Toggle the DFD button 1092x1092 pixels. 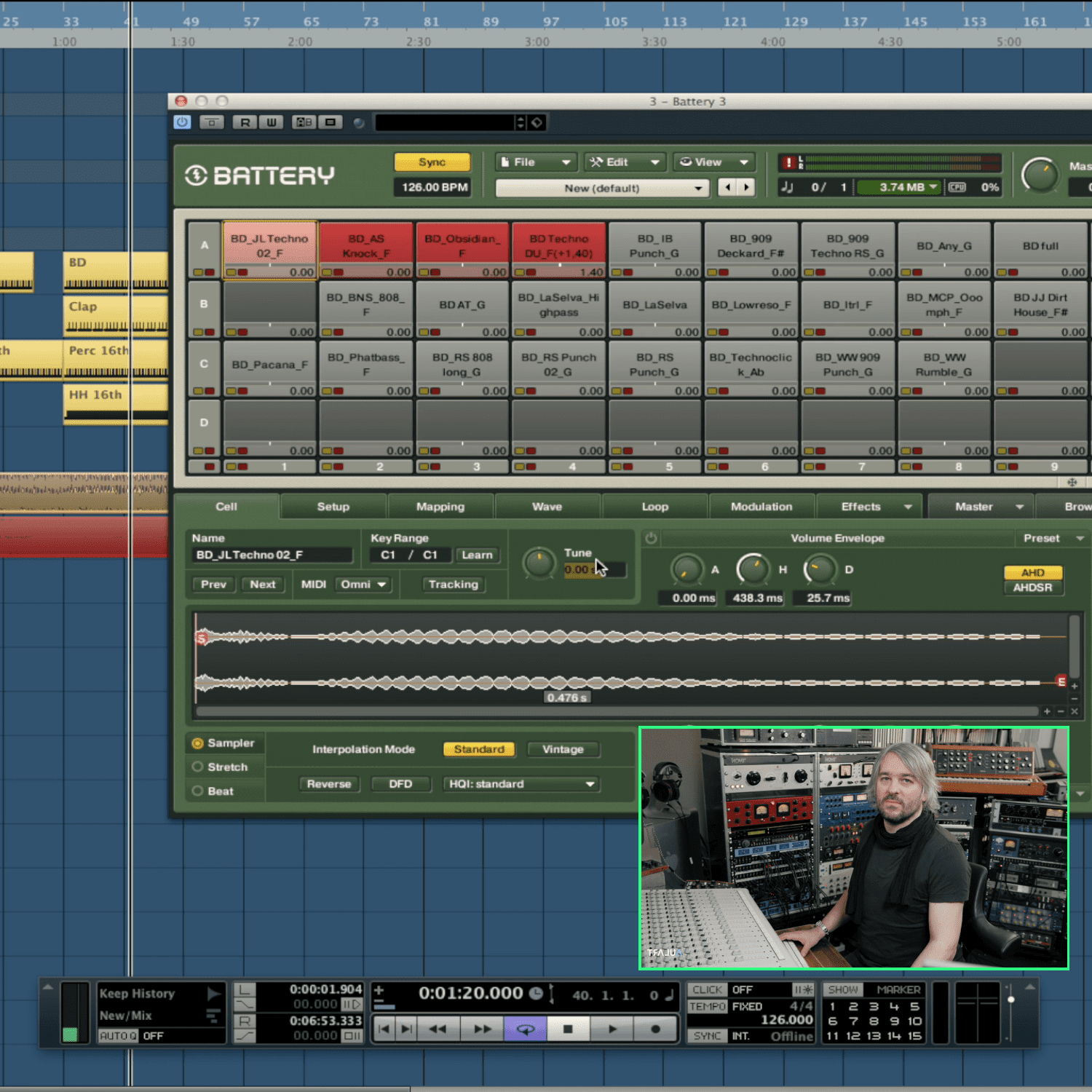pyautogui.click(x=400, y=784)
